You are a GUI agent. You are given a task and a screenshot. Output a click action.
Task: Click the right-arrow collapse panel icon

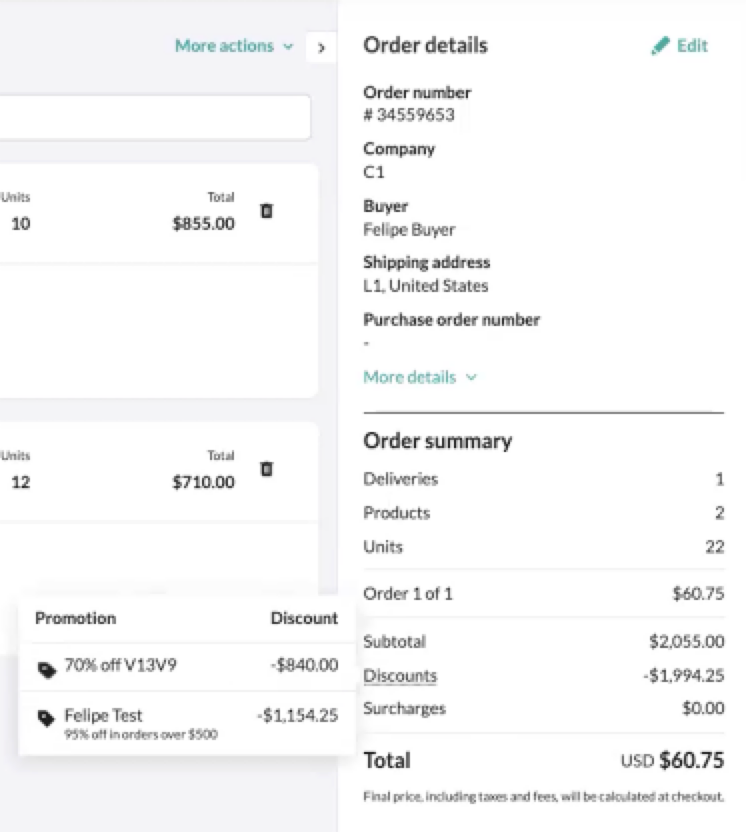(x=321, y=46)
